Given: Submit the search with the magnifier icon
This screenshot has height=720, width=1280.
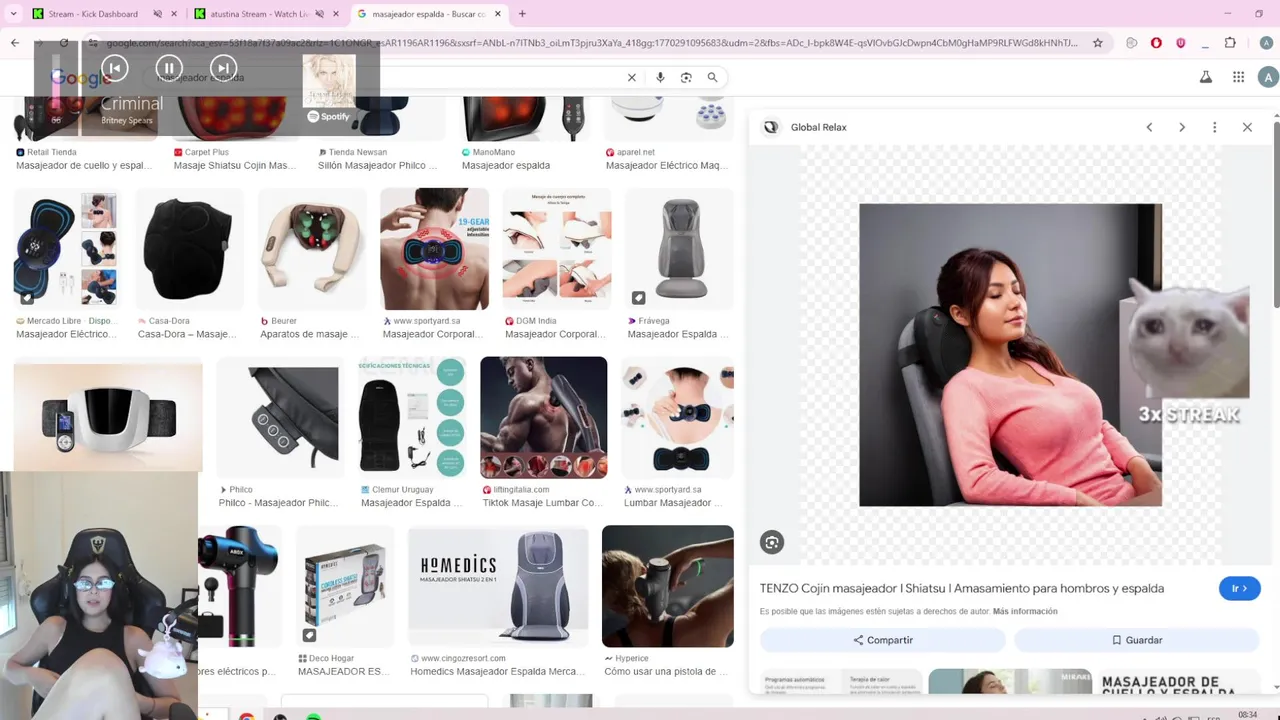Looking at the screenshot, I should pyautogui.click(x=712, y=77).
